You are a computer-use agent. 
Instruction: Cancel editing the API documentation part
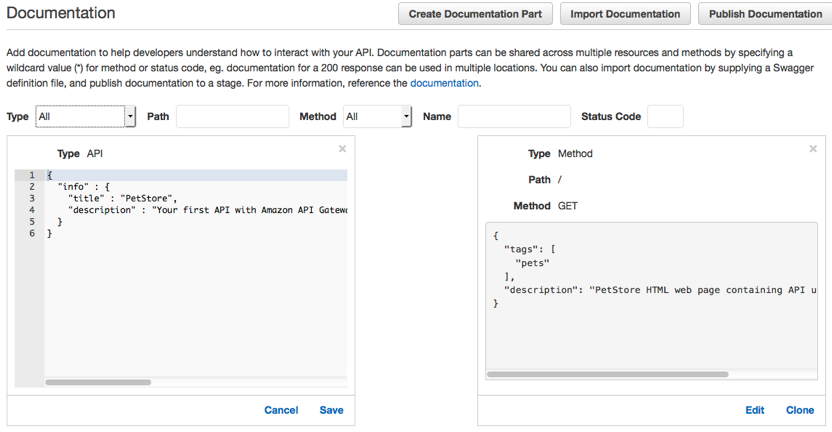281,410
